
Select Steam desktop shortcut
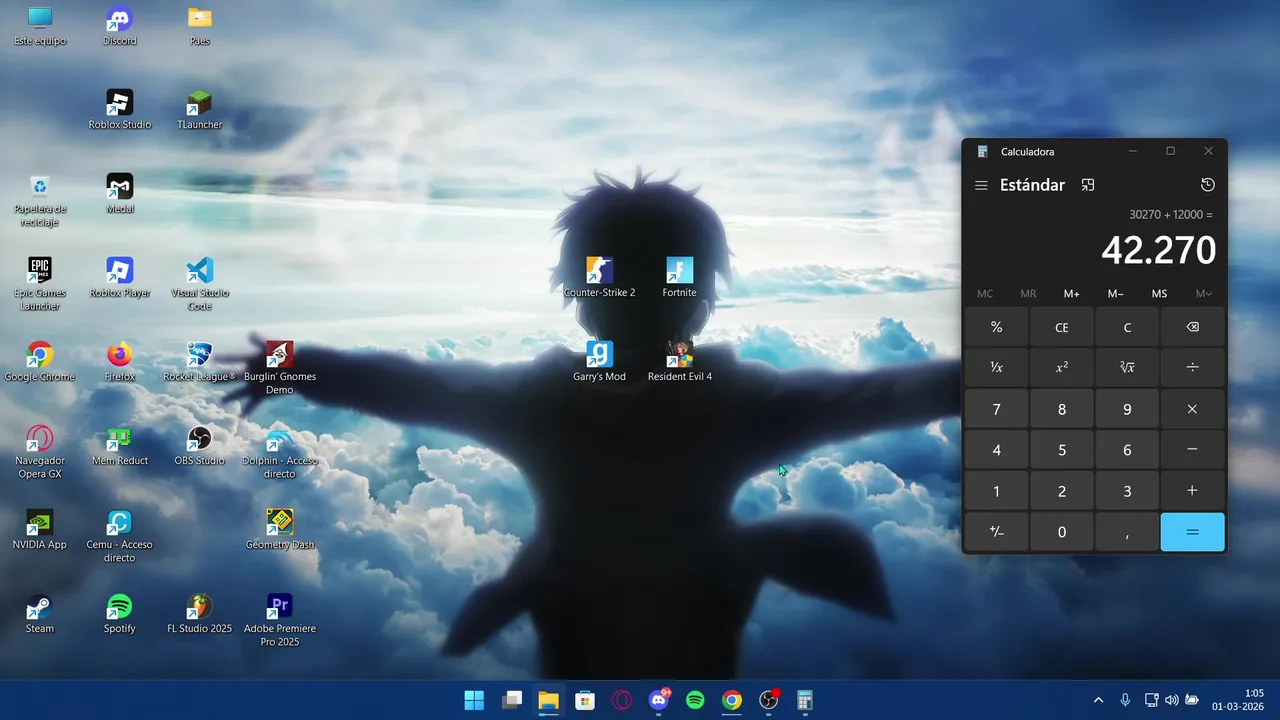[x=40, y=614]
